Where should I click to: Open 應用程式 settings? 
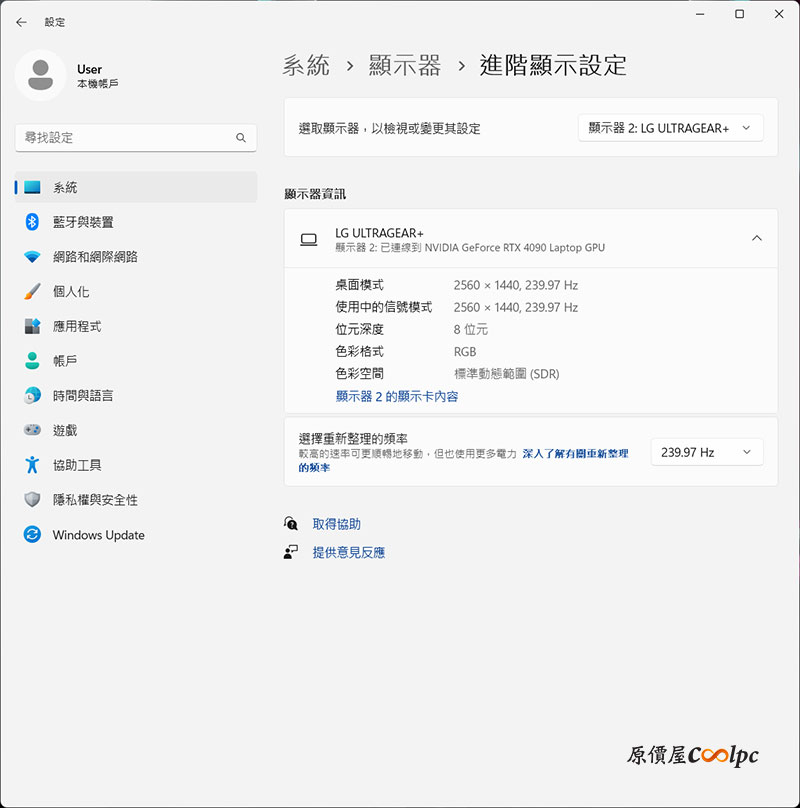tap(136, 326)
